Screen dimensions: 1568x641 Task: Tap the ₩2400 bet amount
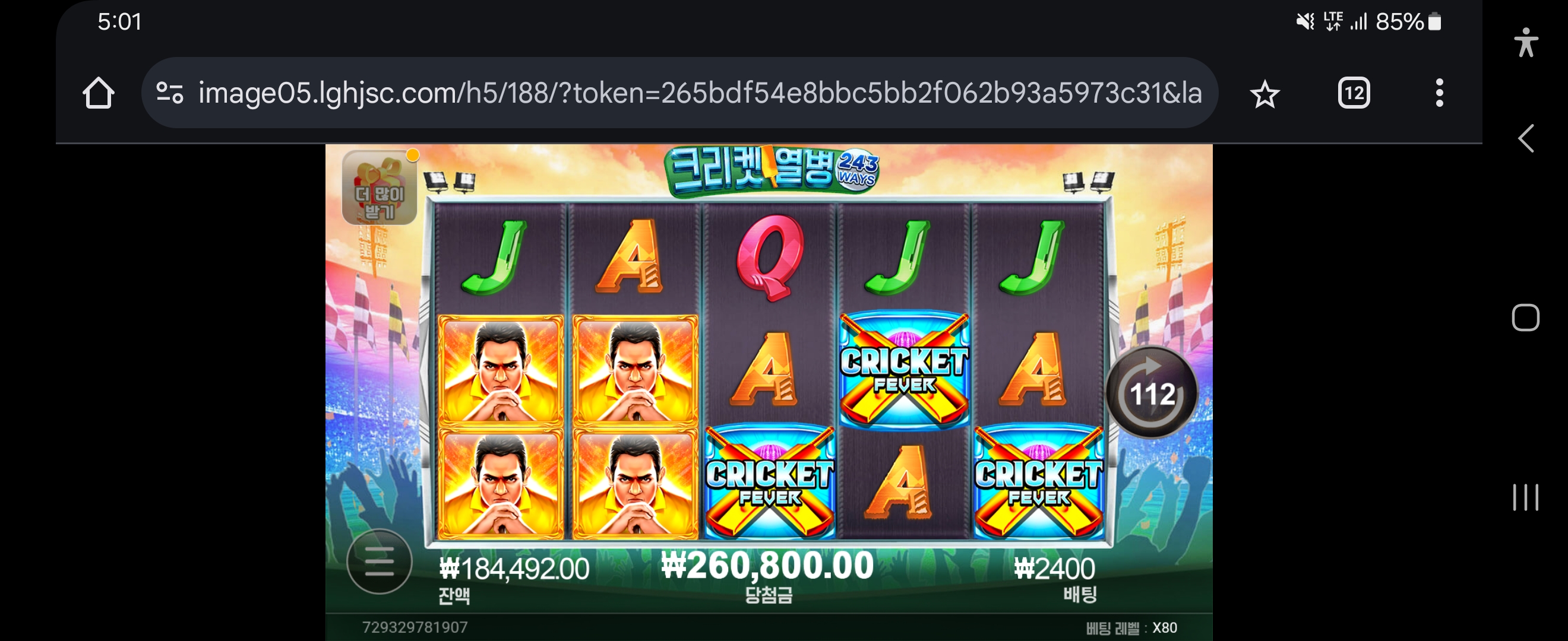pyautogui.click(x=1054, y=569)
